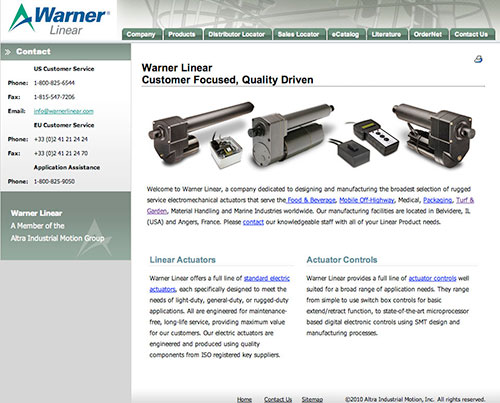Open the standard electric actuators link
The height and width of the screenshot is (403, 500).
click(x=267, y=278)
